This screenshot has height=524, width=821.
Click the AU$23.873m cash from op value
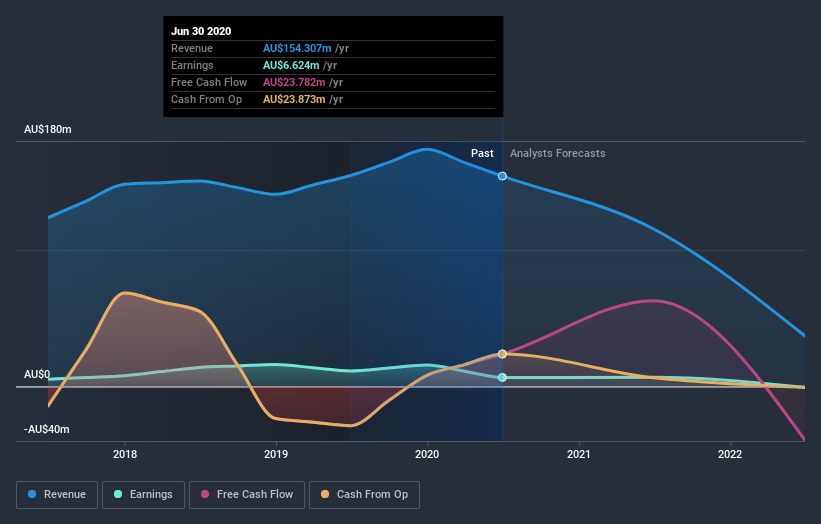point(294,99)
